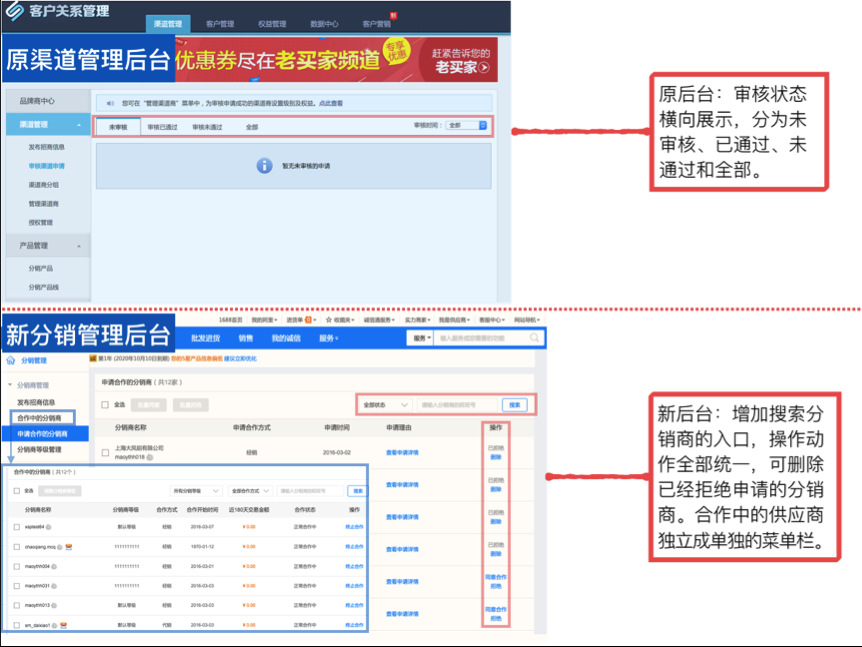This screenshot has width=862, height=647.
Task: Check 全选 box in 申请合作的分销商 list
Action: tap(106, 405)
